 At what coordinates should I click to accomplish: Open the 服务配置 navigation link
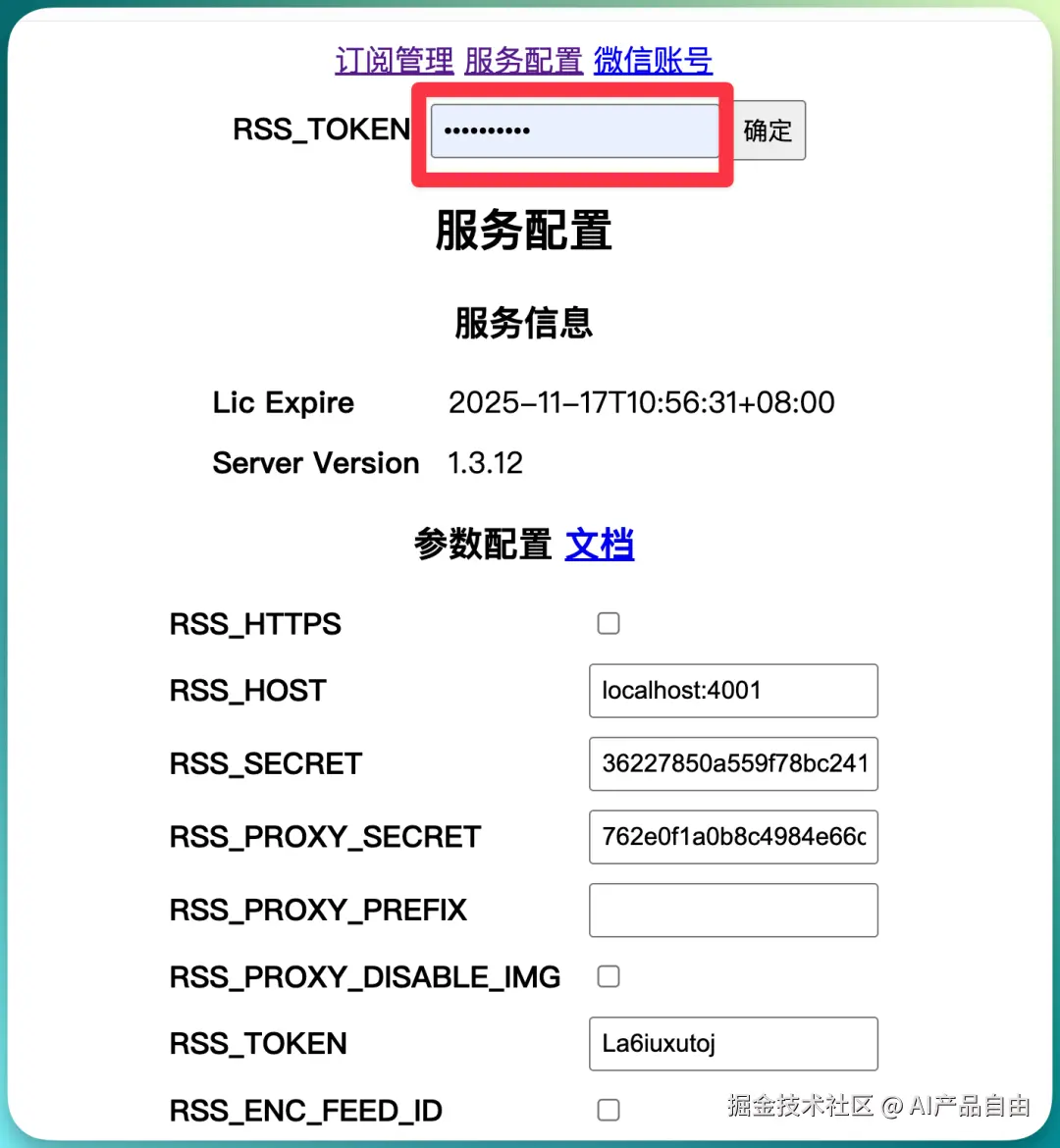point(523,61)
